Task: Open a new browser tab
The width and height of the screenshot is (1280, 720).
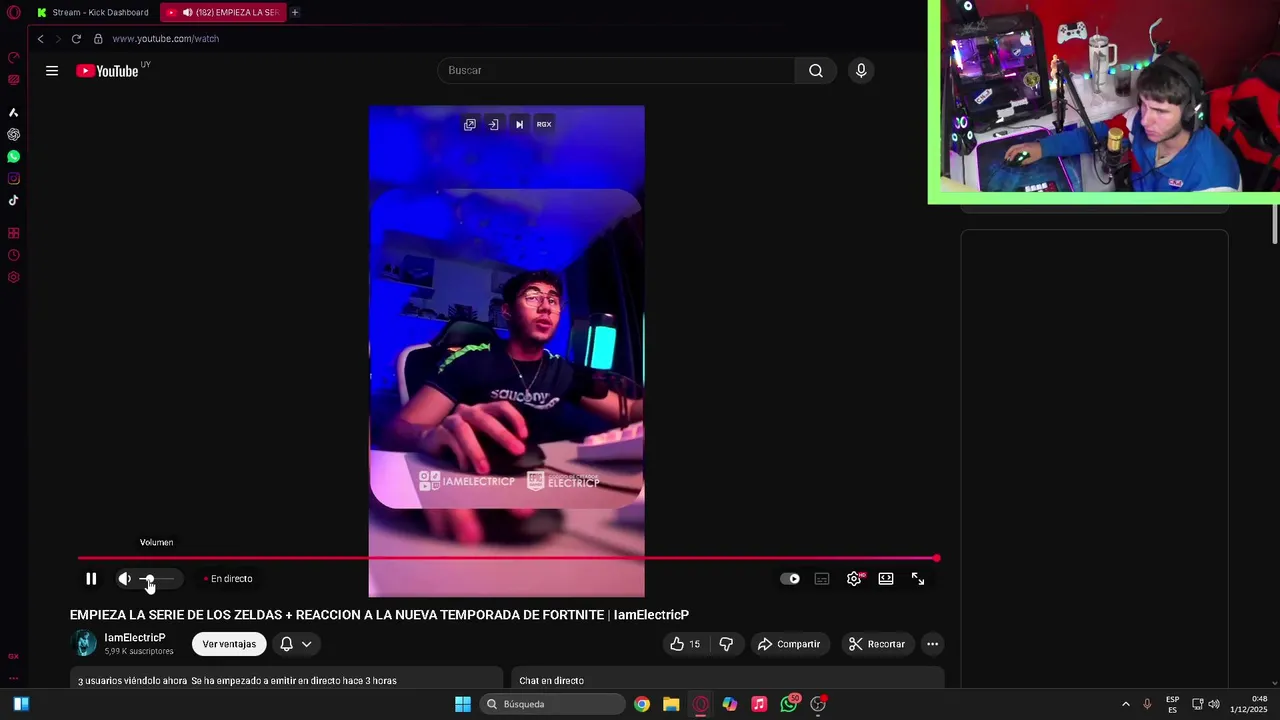Action: click(295, 13)
